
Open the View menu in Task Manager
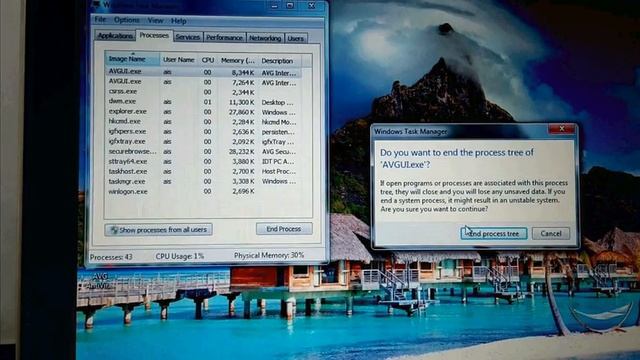tap(155, 20)
